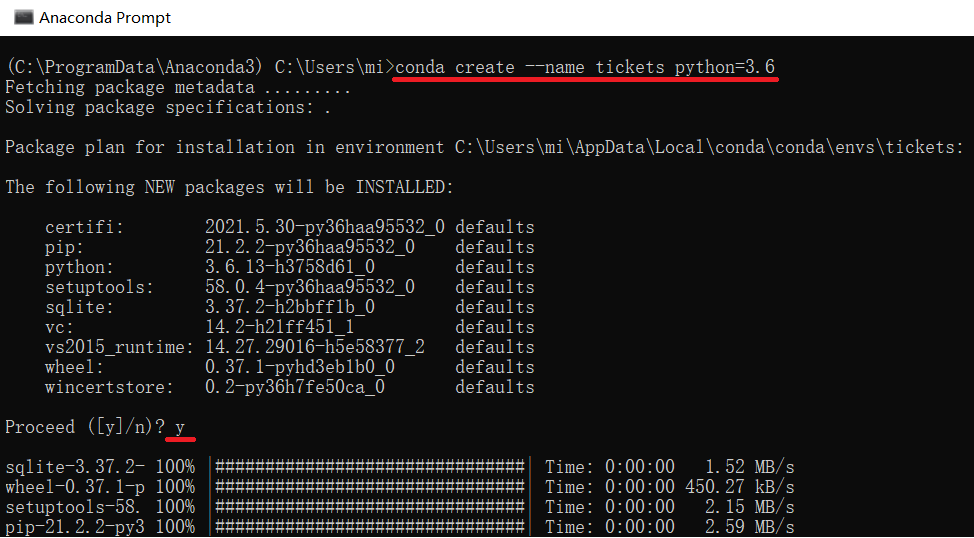This screenshot has height=538, width=974.
Task: Click the sqlite download progress bar
Action: 369,467
